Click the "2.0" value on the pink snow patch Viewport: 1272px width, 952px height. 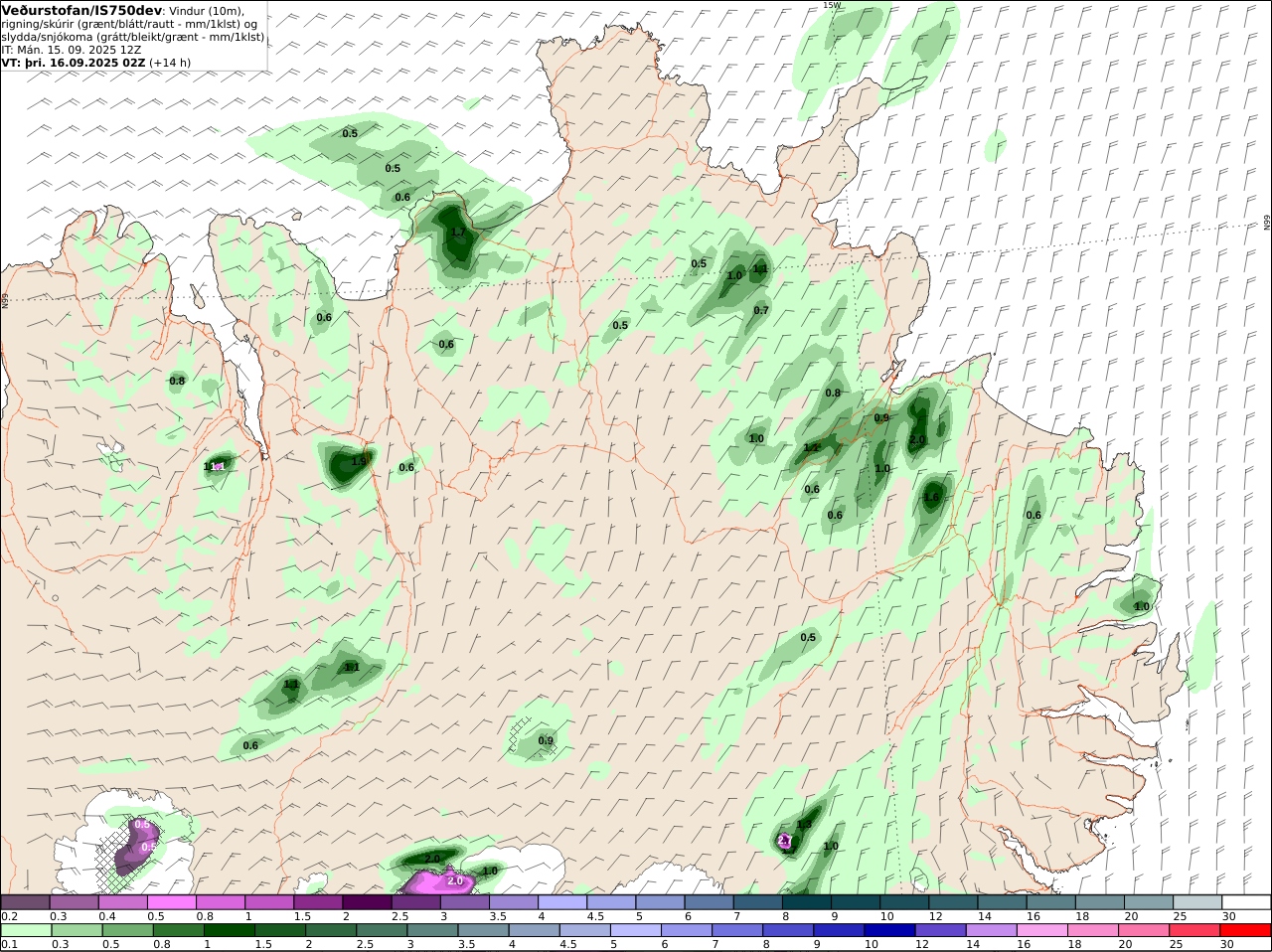tap(455, 881)
